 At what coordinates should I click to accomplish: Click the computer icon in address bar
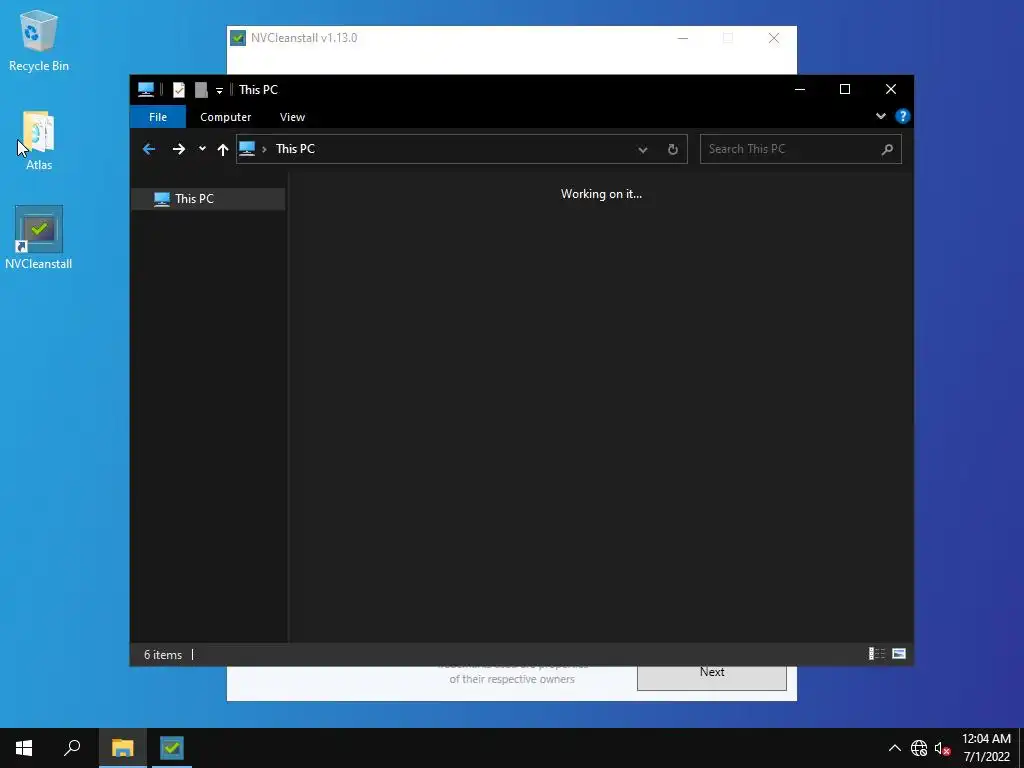247,149
